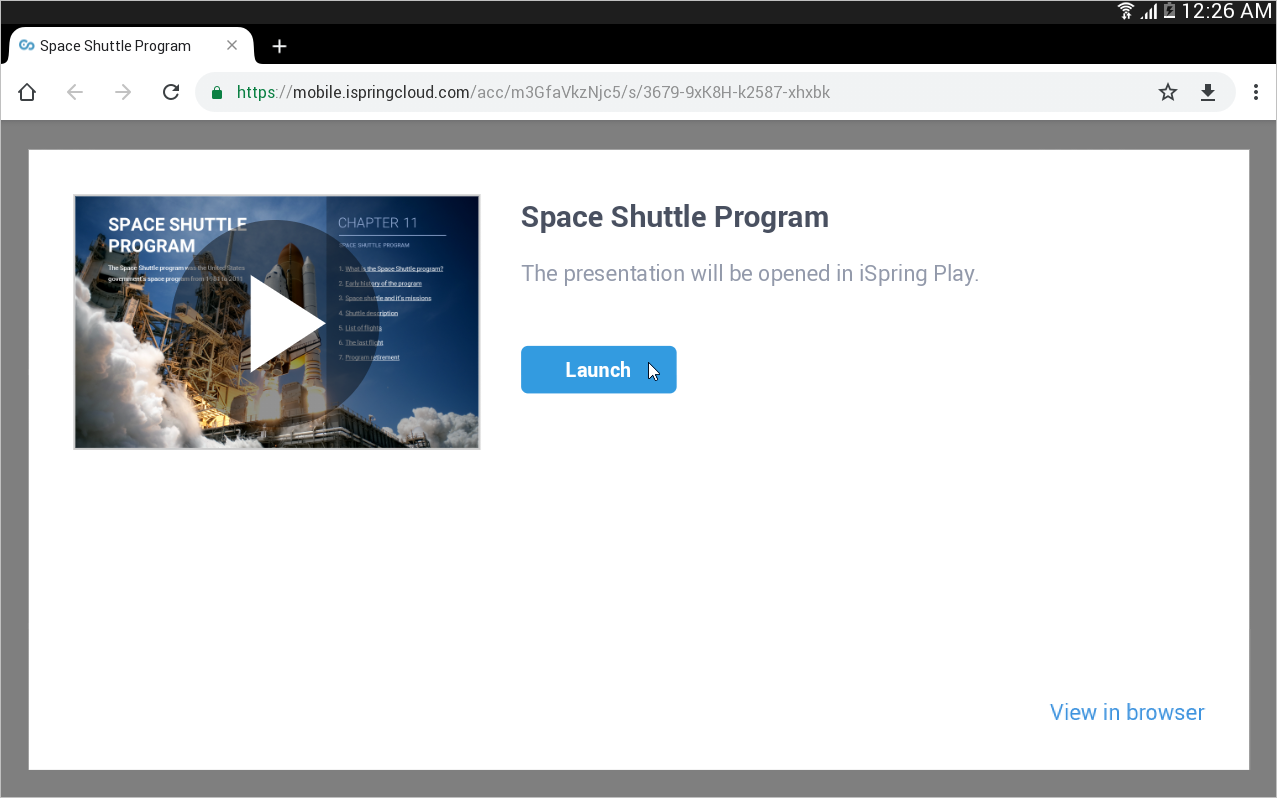1277x798 pixels.
Task: Play the Space Shuttle presentation thumbnail
Action: 277,322
